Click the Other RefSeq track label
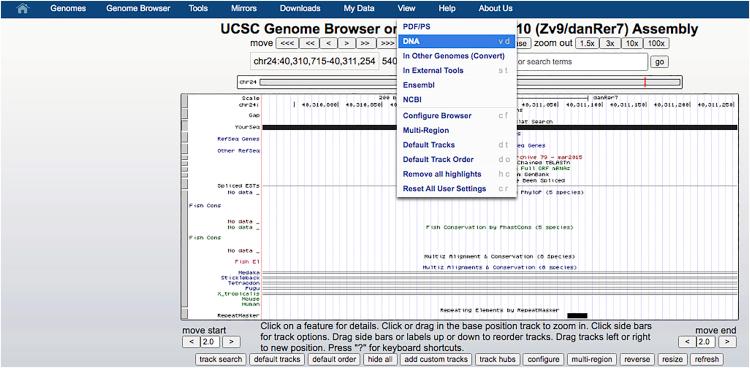 point(238,151)
